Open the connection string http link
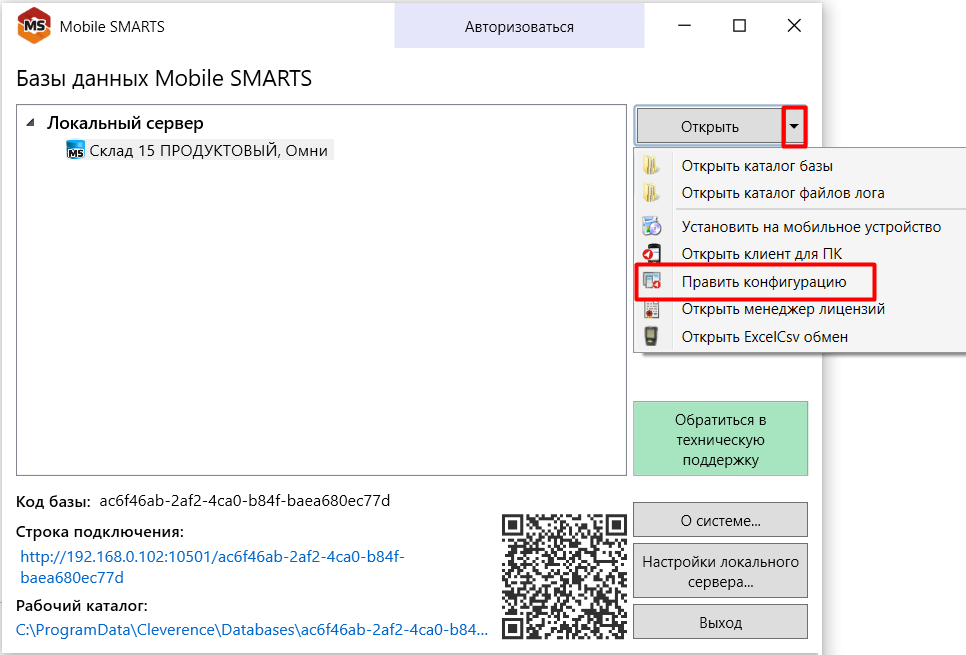 point(212,567)
